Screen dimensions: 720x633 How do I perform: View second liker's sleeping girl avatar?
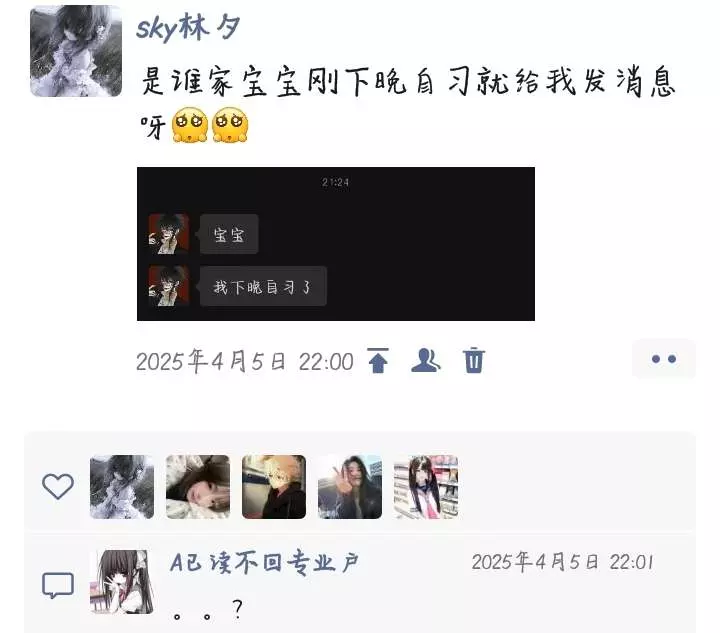click(x=198, y=487)
